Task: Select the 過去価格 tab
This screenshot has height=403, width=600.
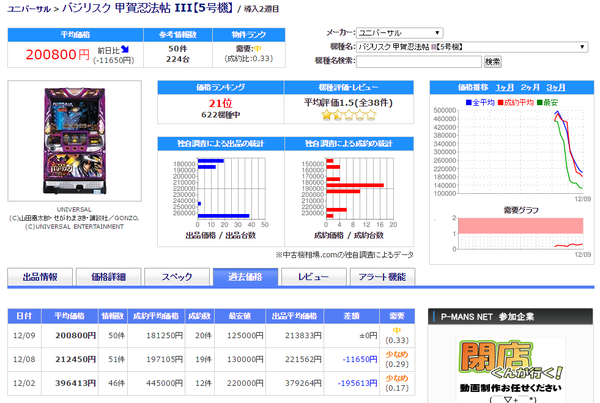Action: pos(245,277)
